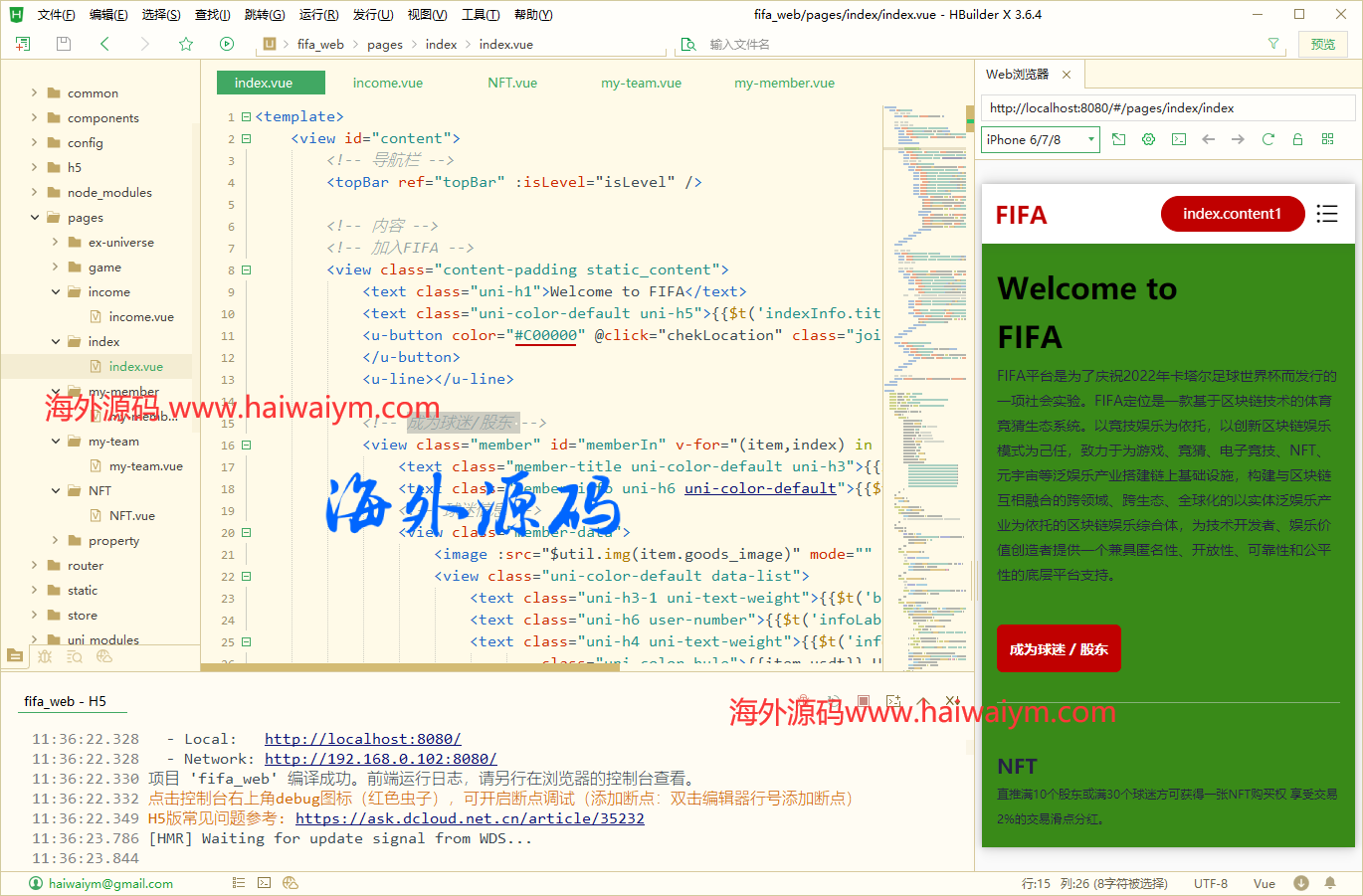The width and height of the screenshot is (1363, 896).
Task: Collapse the pages folder
Action: [34, 217]
